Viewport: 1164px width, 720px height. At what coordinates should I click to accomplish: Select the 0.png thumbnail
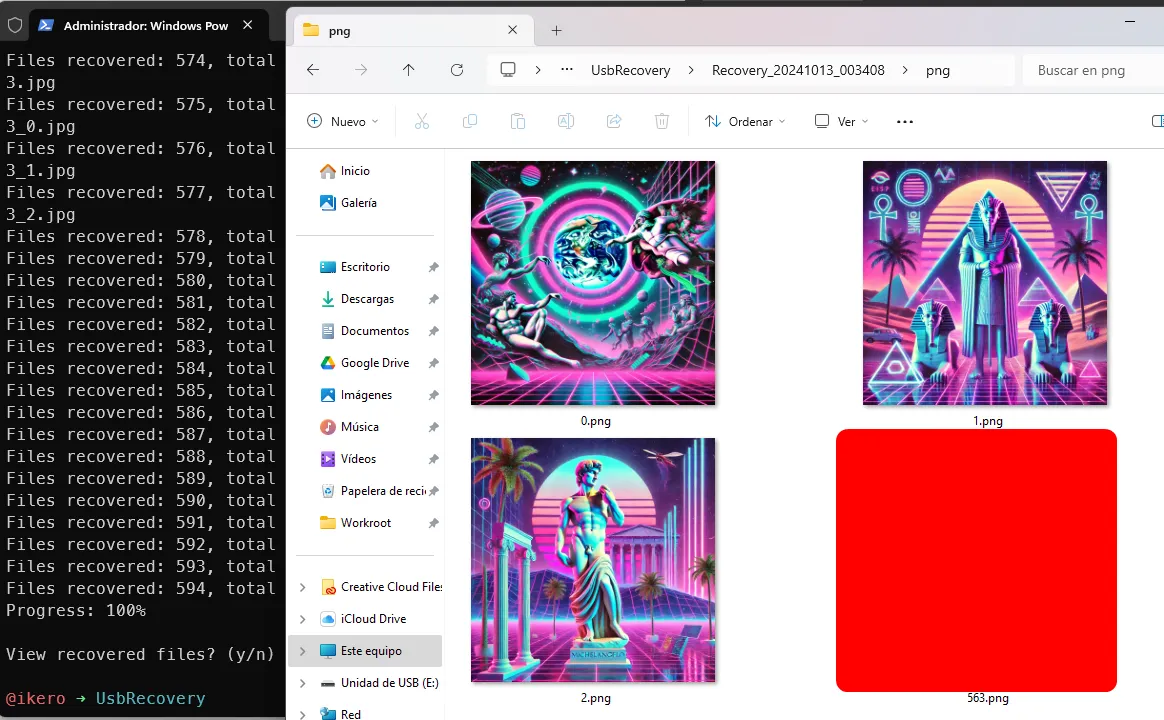(x=593, y=283)
